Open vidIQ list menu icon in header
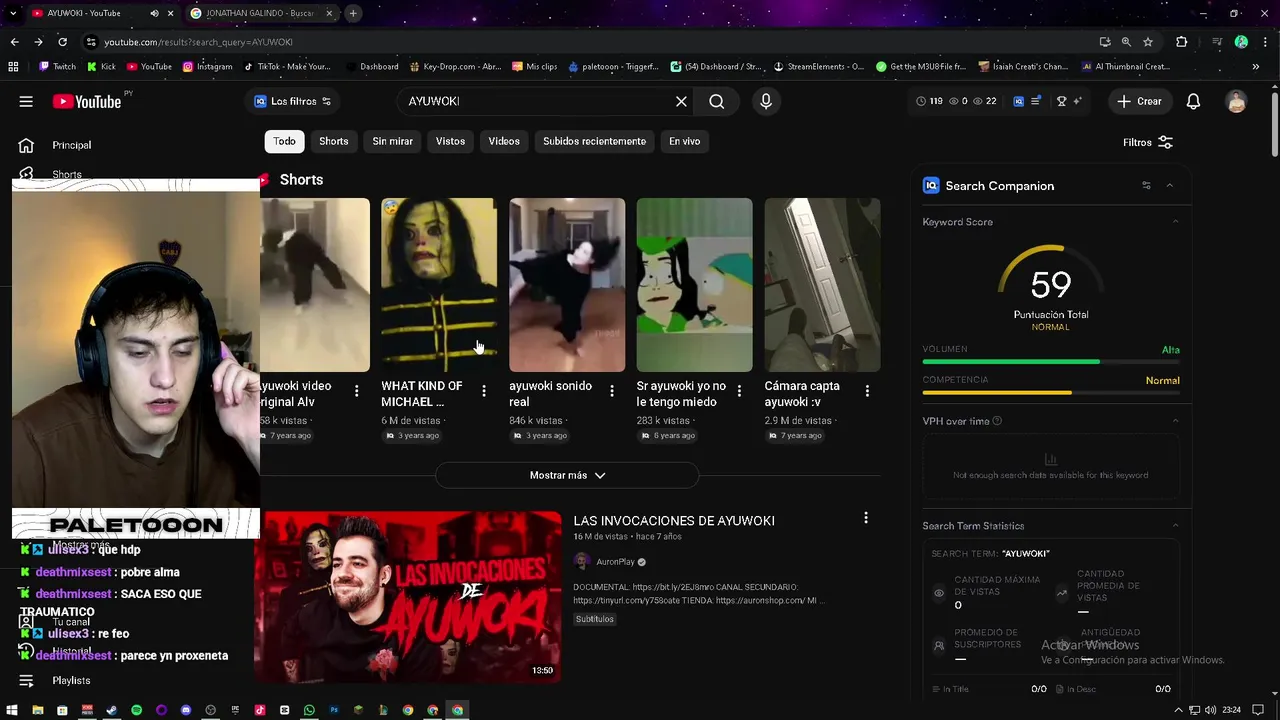The image size is (1280, 720). (x=1037, y=101)
